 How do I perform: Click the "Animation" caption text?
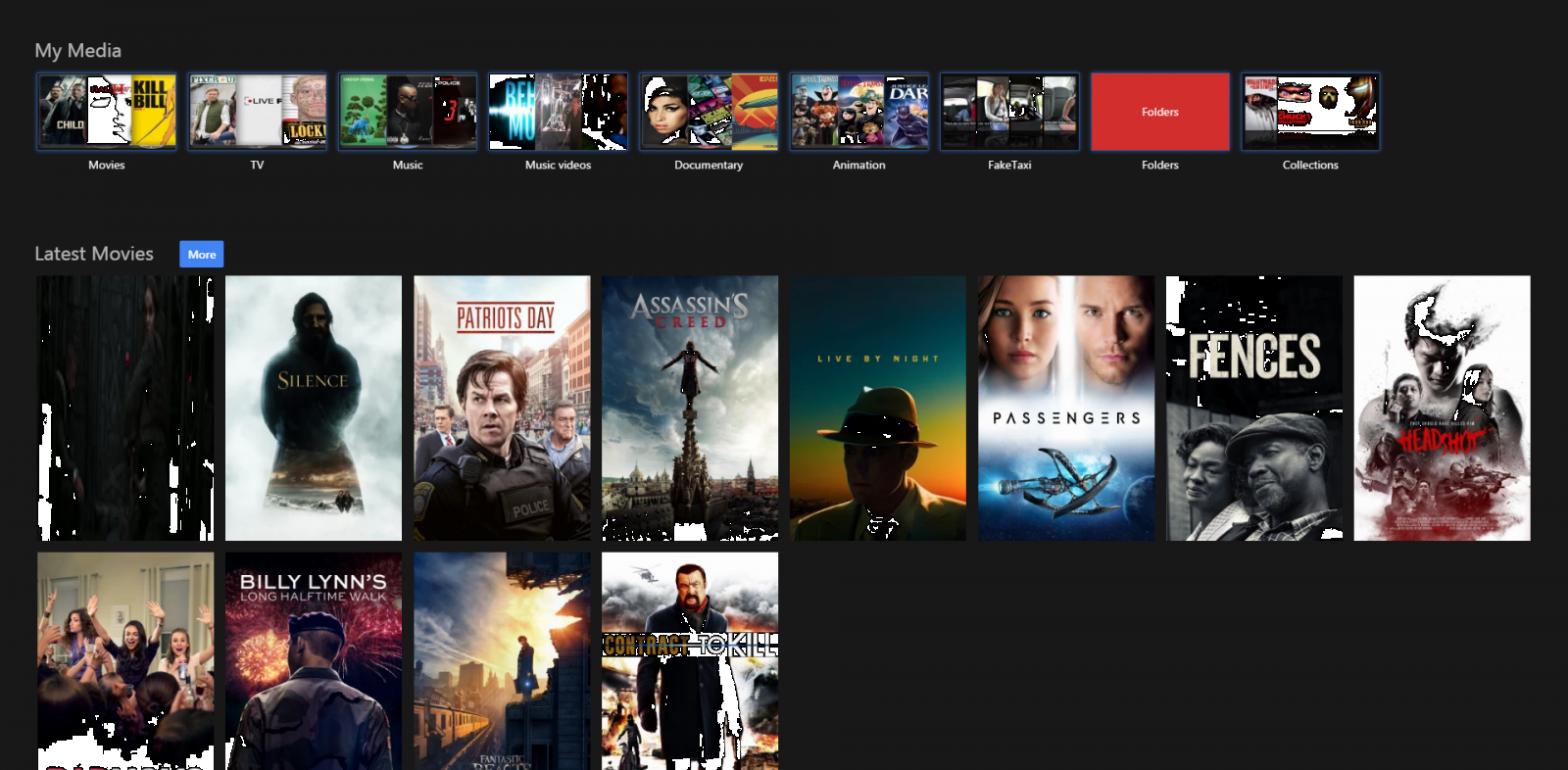[x=859, y=165]
